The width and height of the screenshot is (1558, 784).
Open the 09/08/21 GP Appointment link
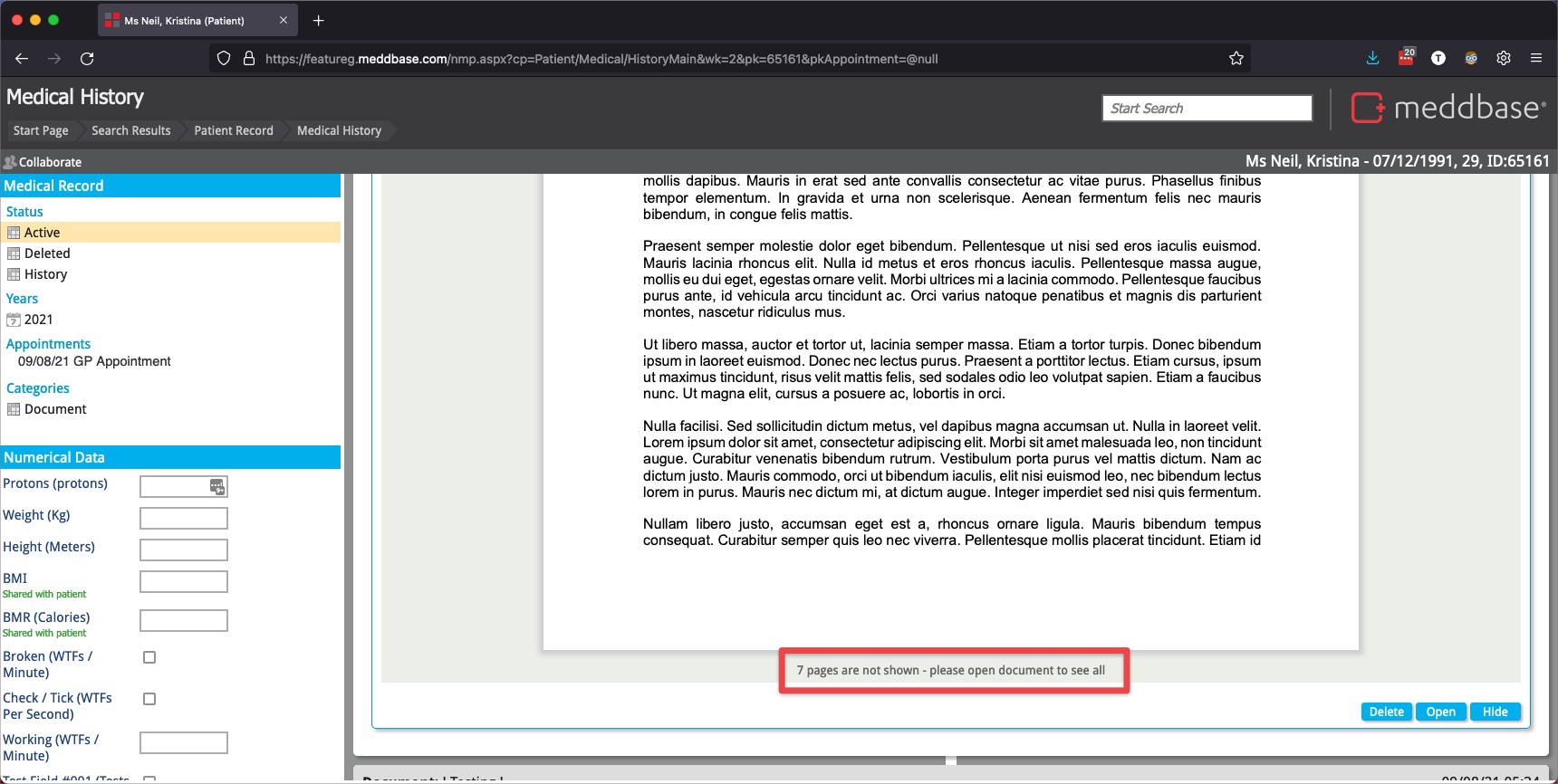pos(94,361)
